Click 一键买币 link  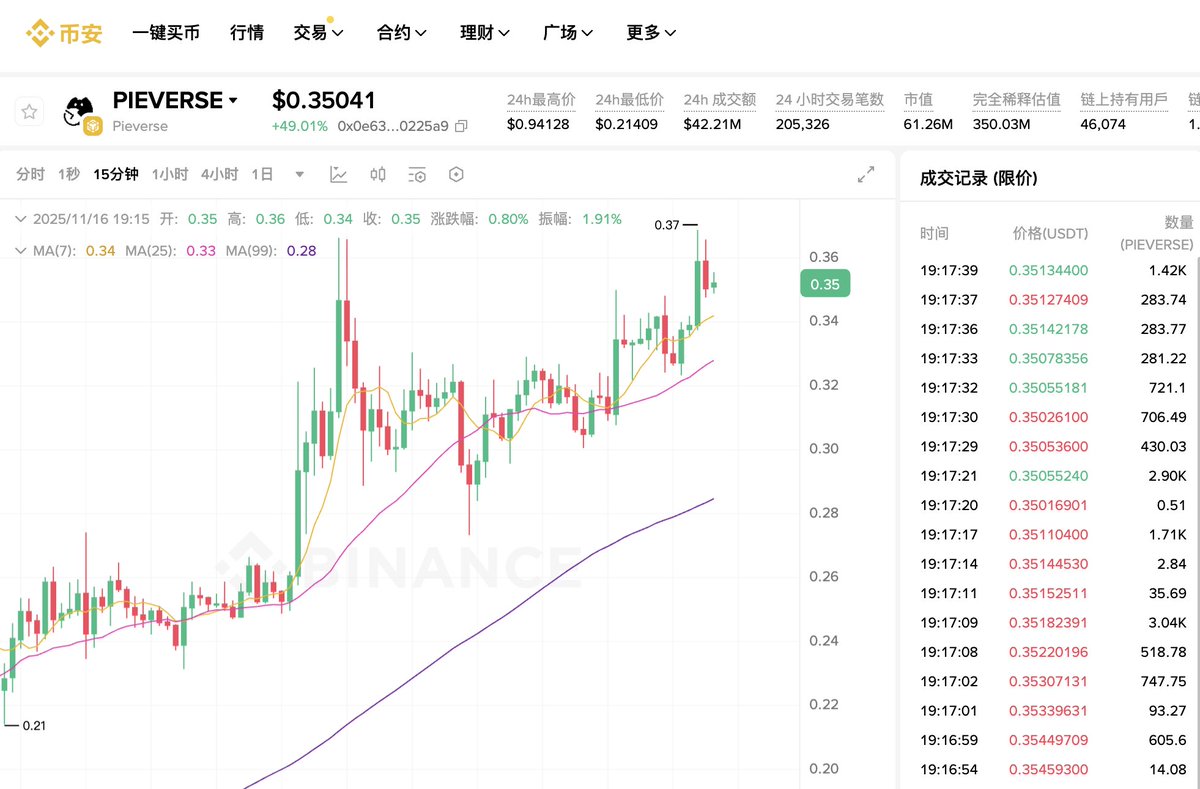[166, 32]
